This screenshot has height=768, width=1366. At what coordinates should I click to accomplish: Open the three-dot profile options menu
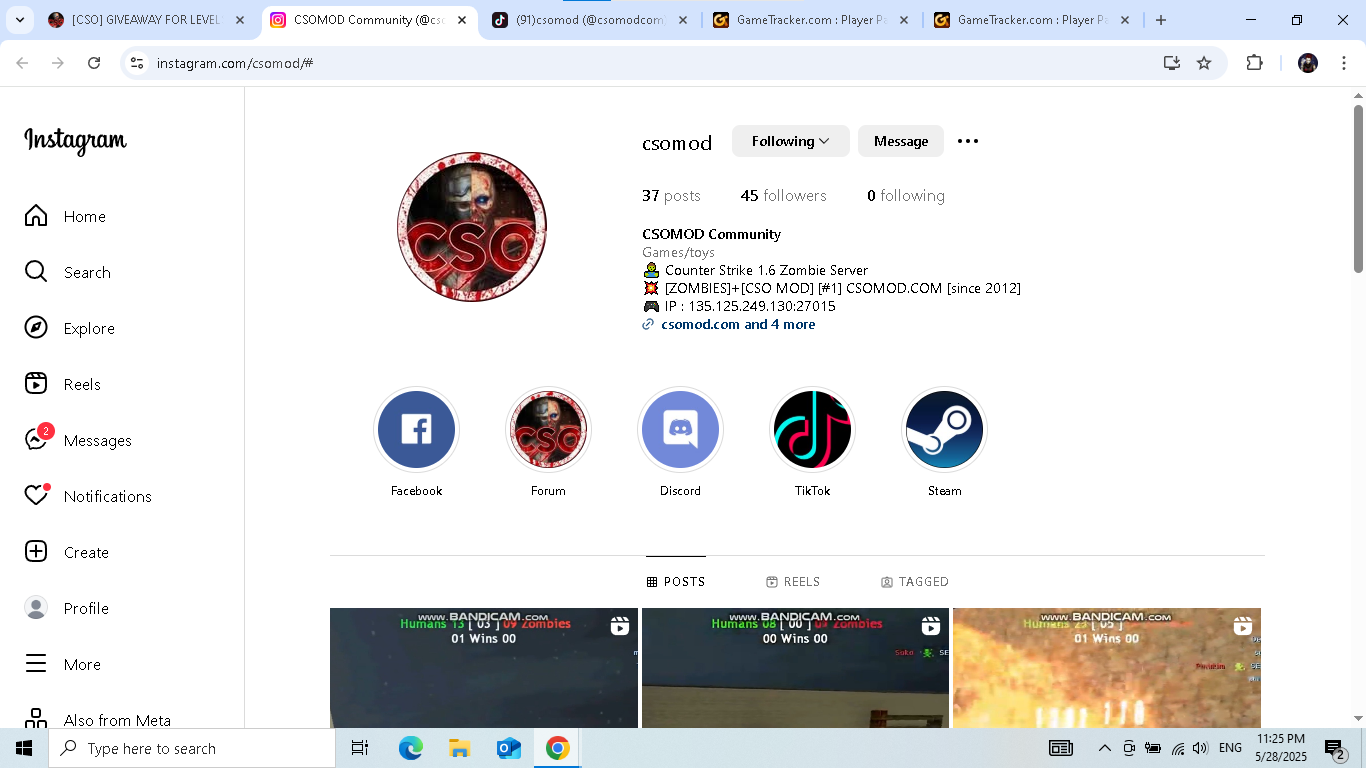tap(967, 141)
